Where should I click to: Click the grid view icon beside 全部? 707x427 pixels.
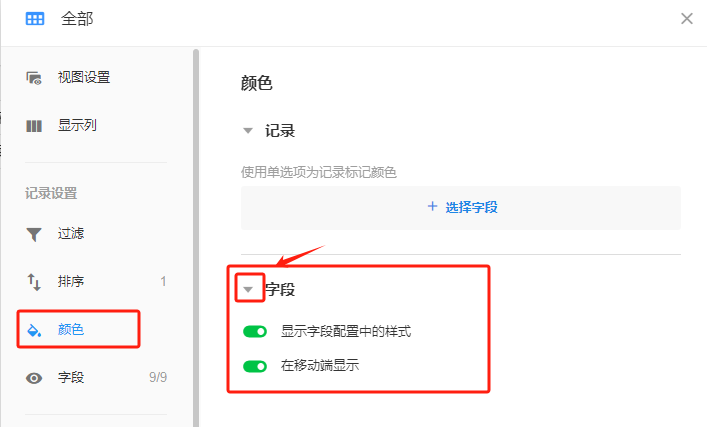pos(35,18)
